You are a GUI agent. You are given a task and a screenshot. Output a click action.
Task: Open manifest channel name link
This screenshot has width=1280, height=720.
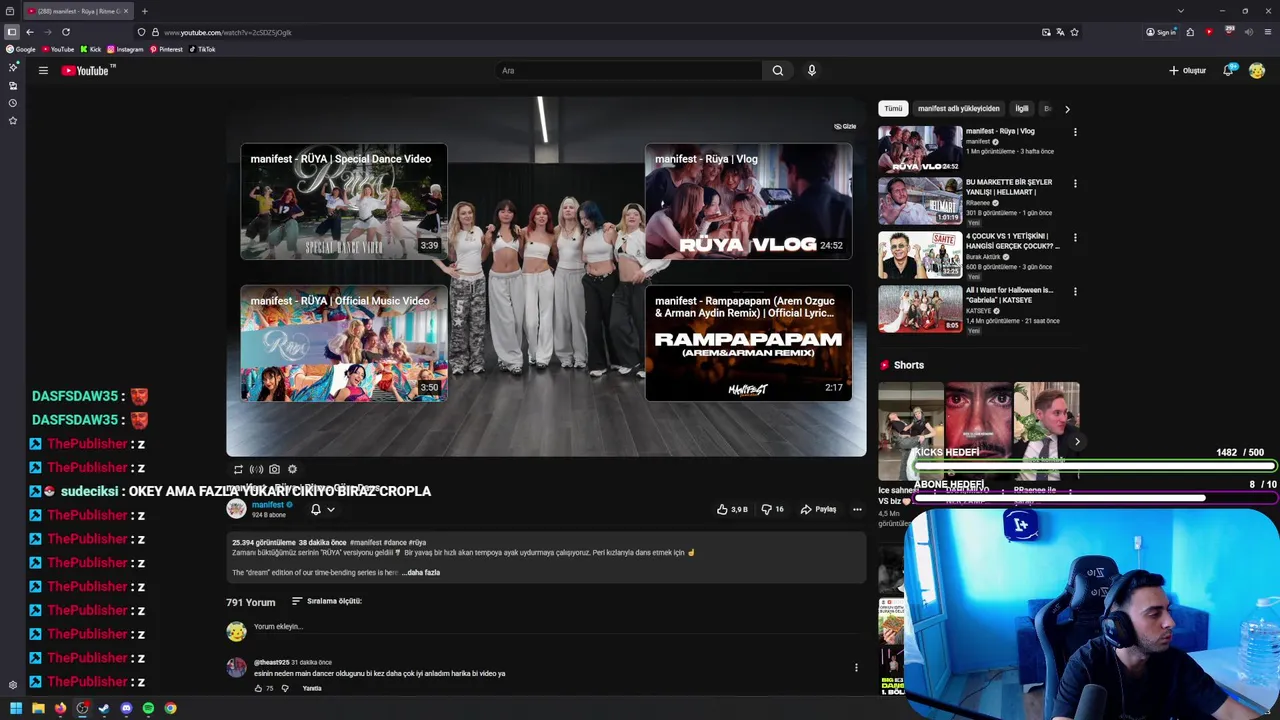click(x=268, y=505)
